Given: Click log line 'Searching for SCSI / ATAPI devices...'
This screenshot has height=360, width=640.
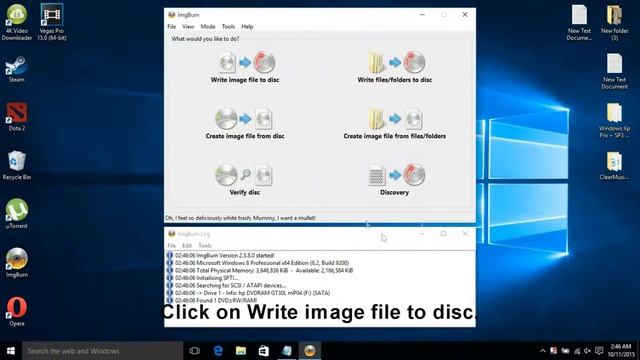Looking at the screenshot, I should click(x=230, y=285).
